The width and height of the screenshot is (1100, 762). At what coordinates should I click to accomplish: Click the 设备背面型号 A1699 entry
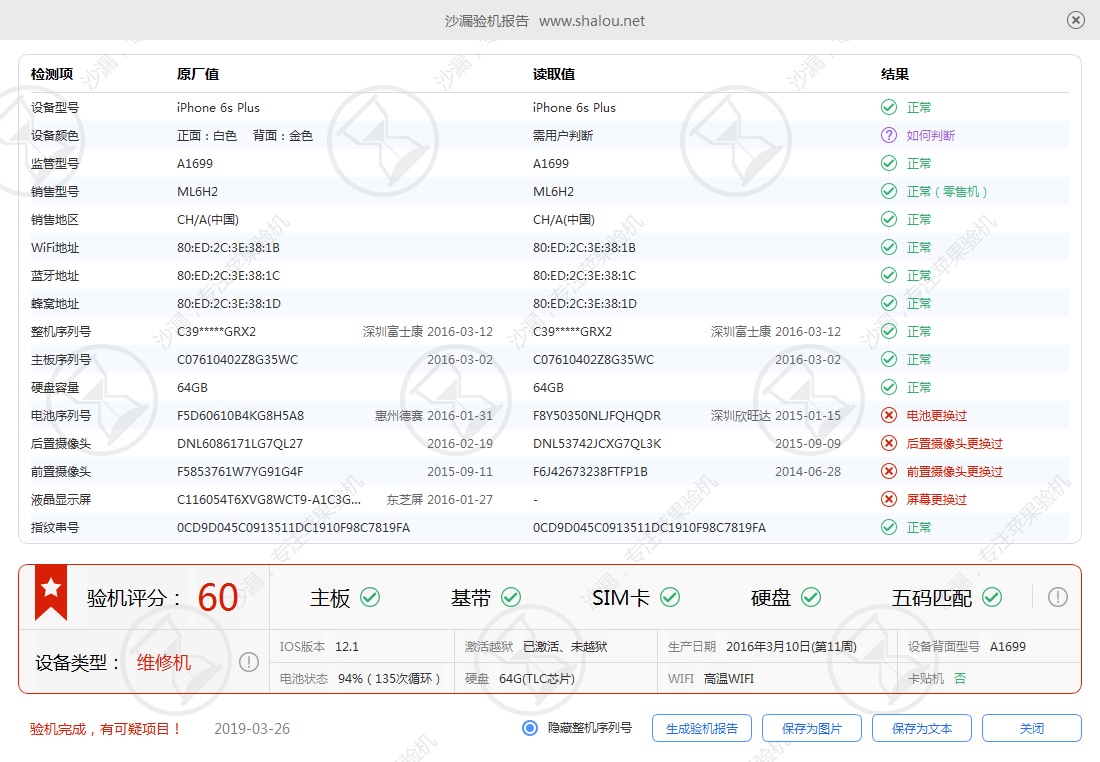pyautogui.click(x=967, y=646)
